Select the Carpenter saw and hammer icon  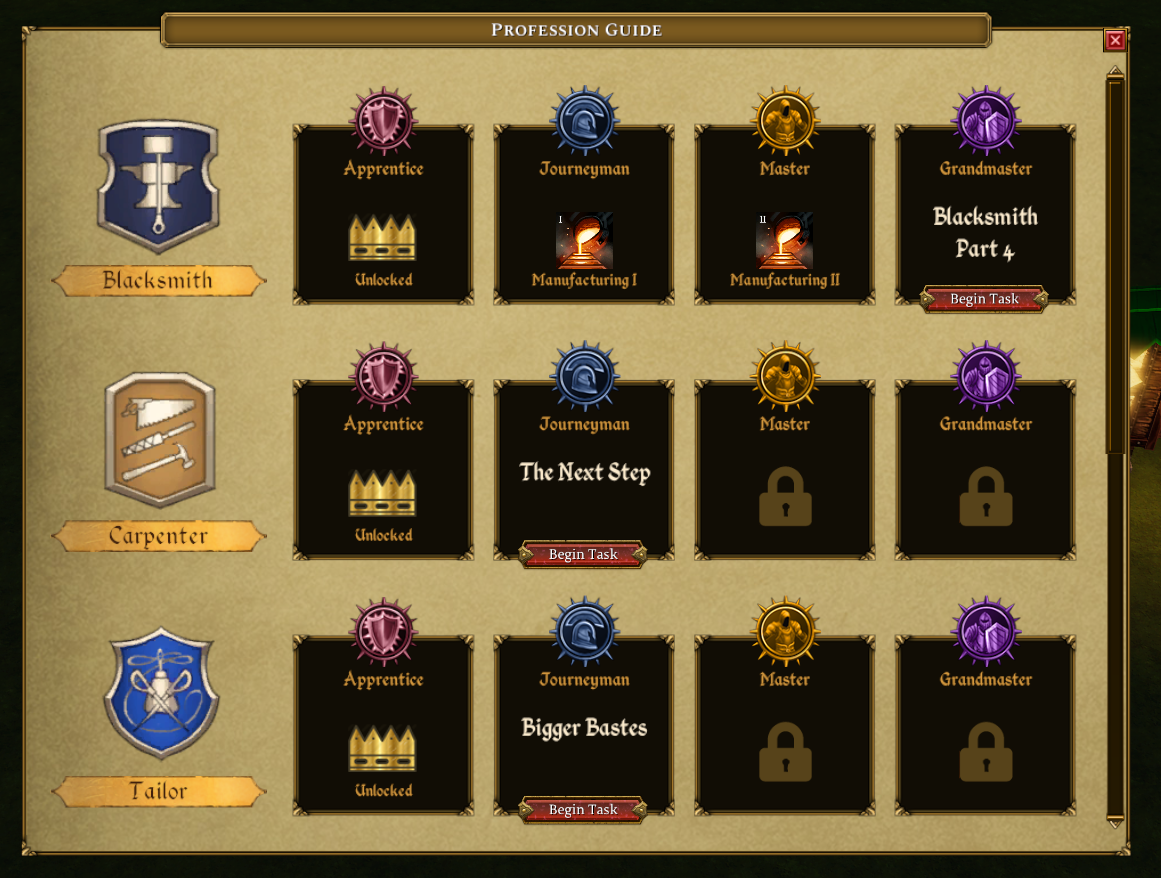point(160,440)
